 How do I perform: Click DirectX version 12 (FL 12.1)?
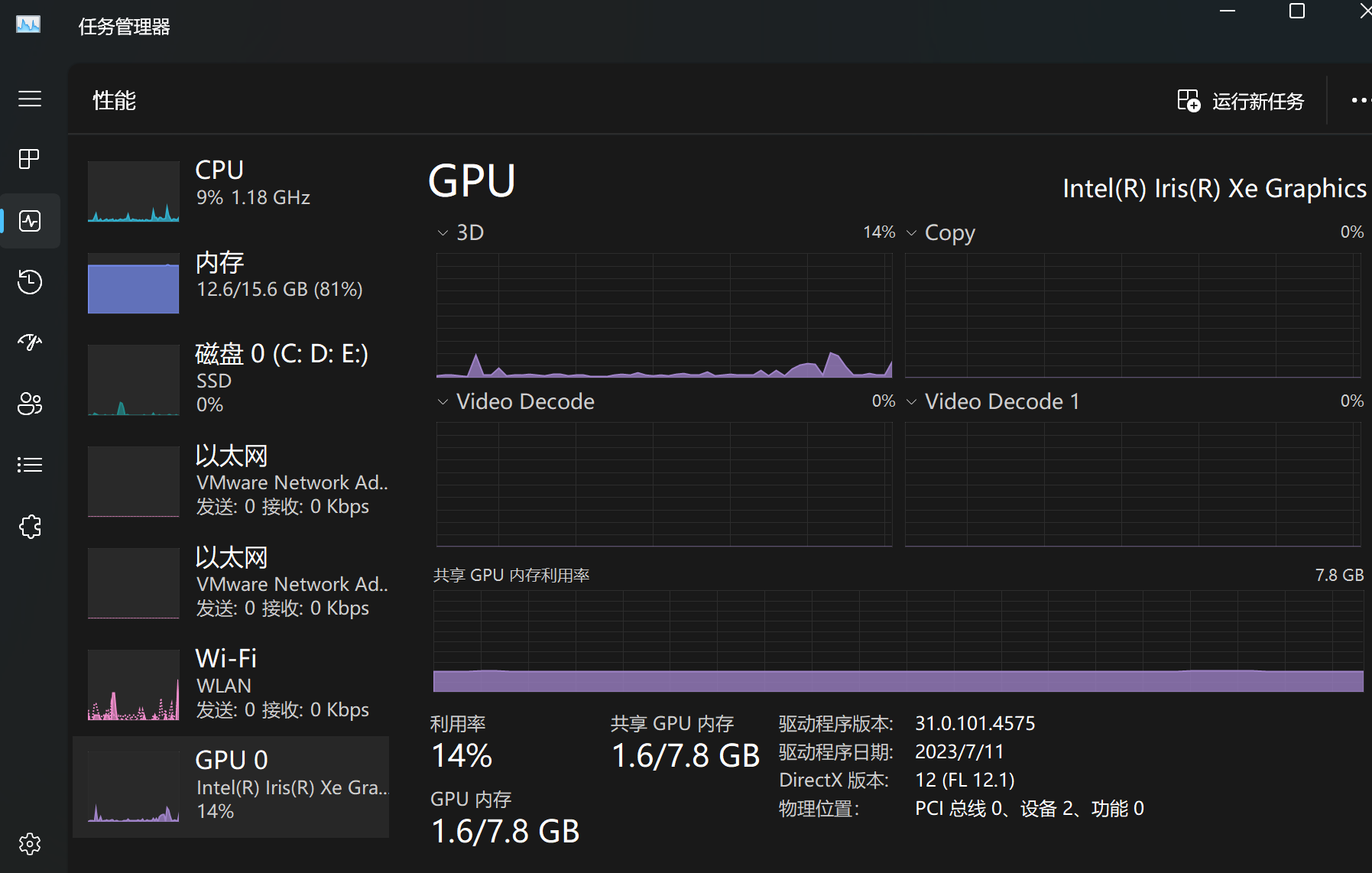[x=965, y=780]
